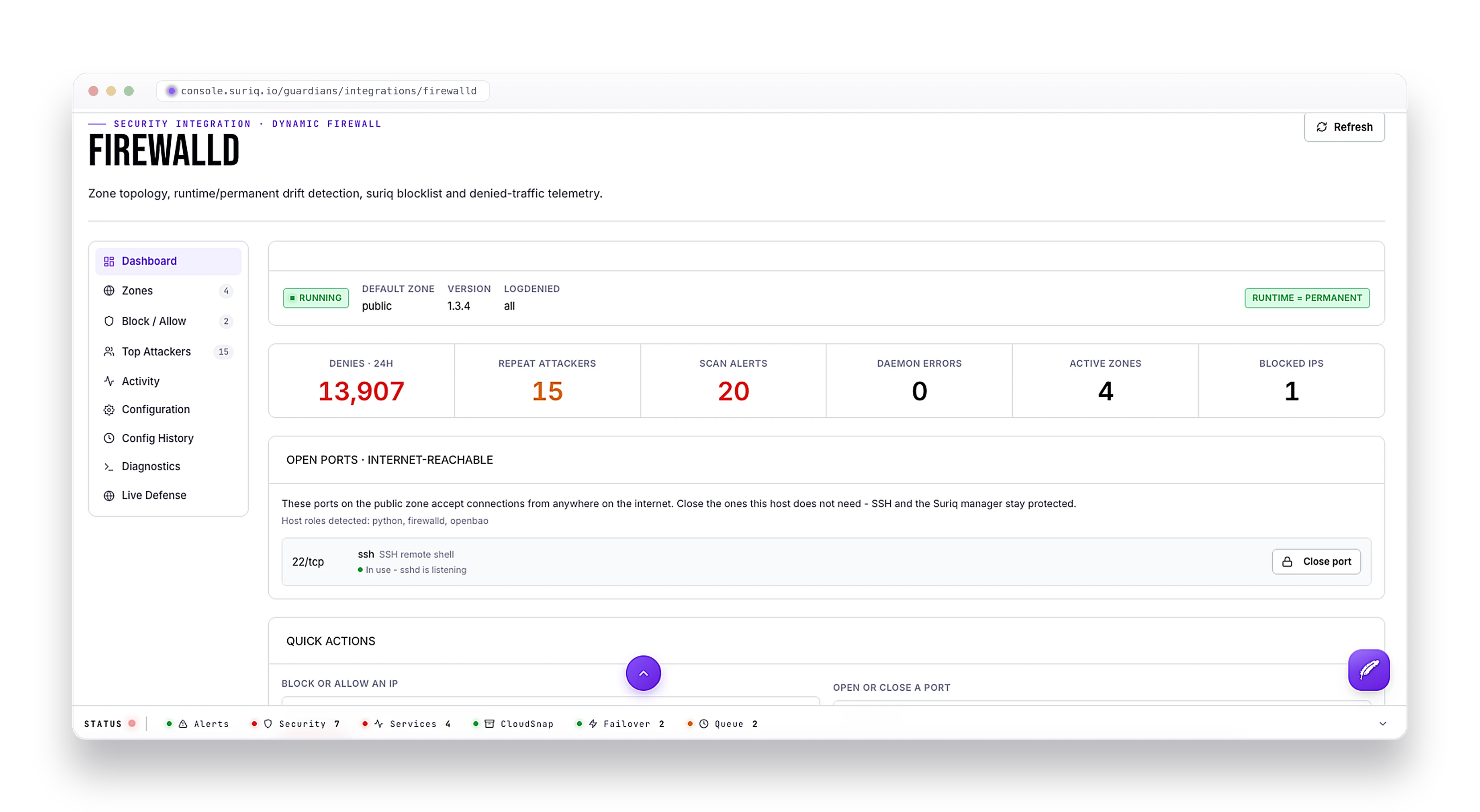Click the Host roles detected line
This screenshot has height=812, width=1480.
pos(384,521)
